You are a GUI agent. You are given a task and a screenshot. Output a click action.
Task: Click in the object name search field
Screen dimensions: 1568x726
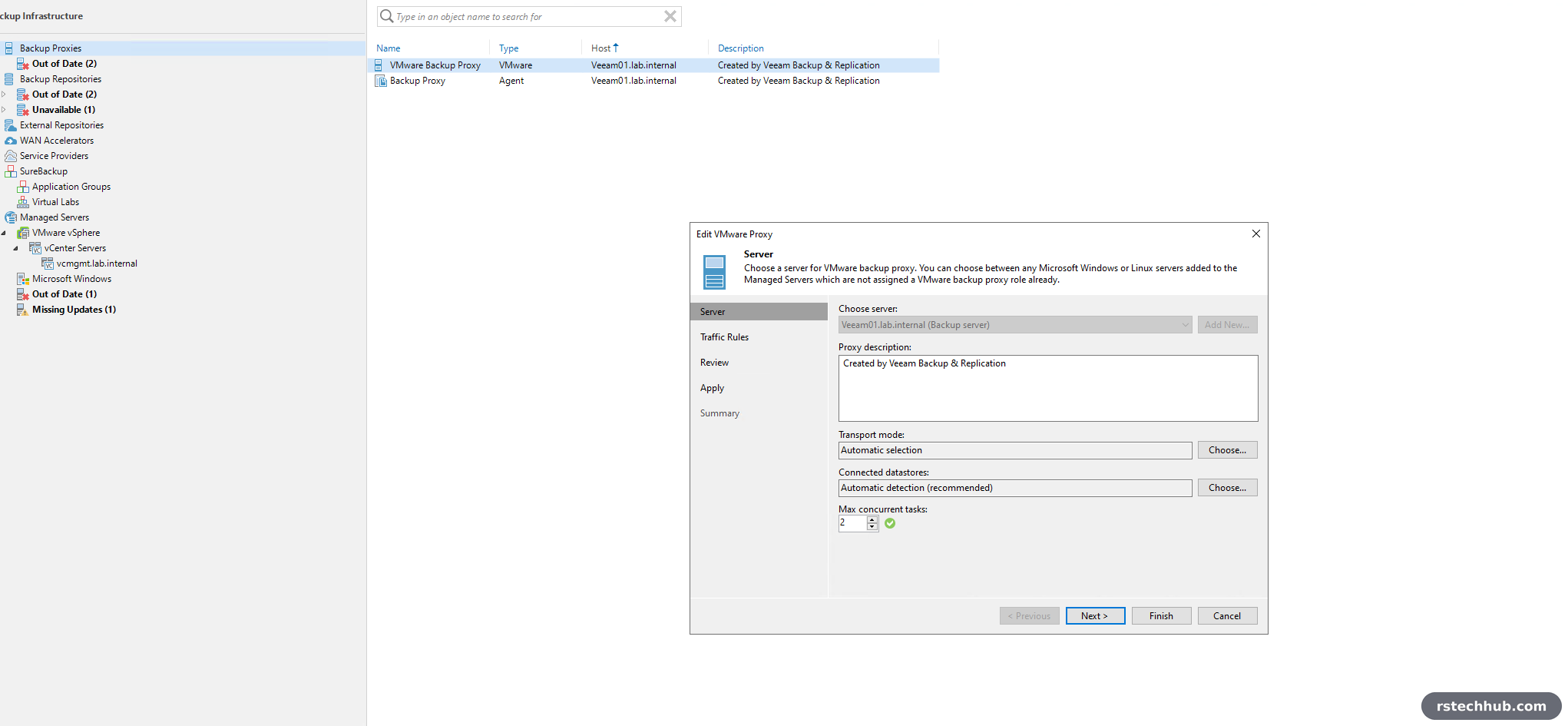tap(528, 16)
